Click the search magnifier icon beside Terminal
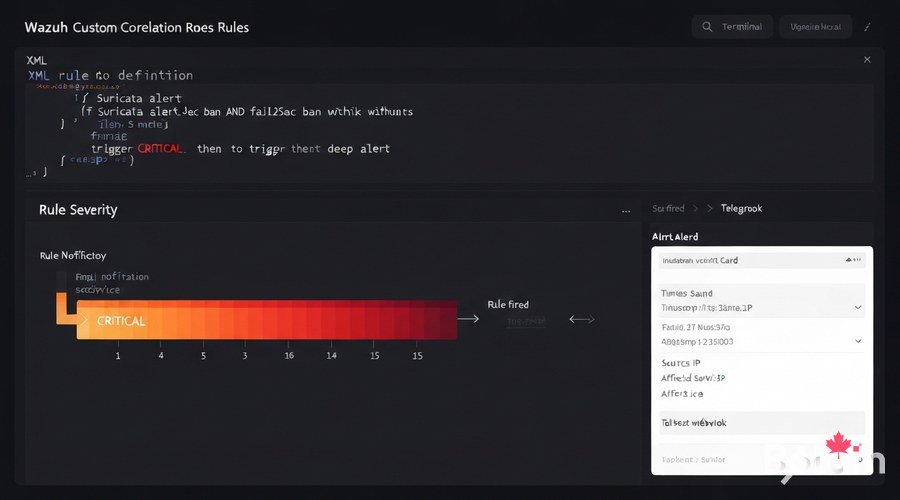The image size is (900, 500). click(707, 26)
